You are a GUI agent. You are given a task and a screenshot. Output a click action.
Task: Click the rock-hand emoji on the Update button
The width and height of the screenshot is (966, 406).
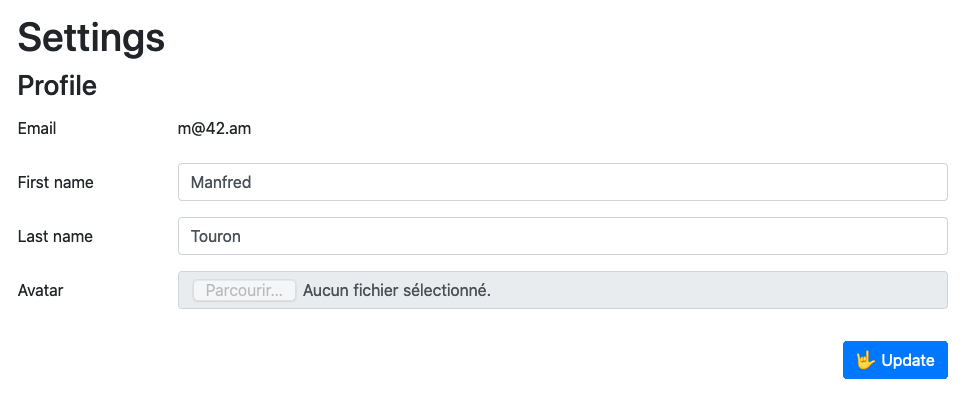866,360
